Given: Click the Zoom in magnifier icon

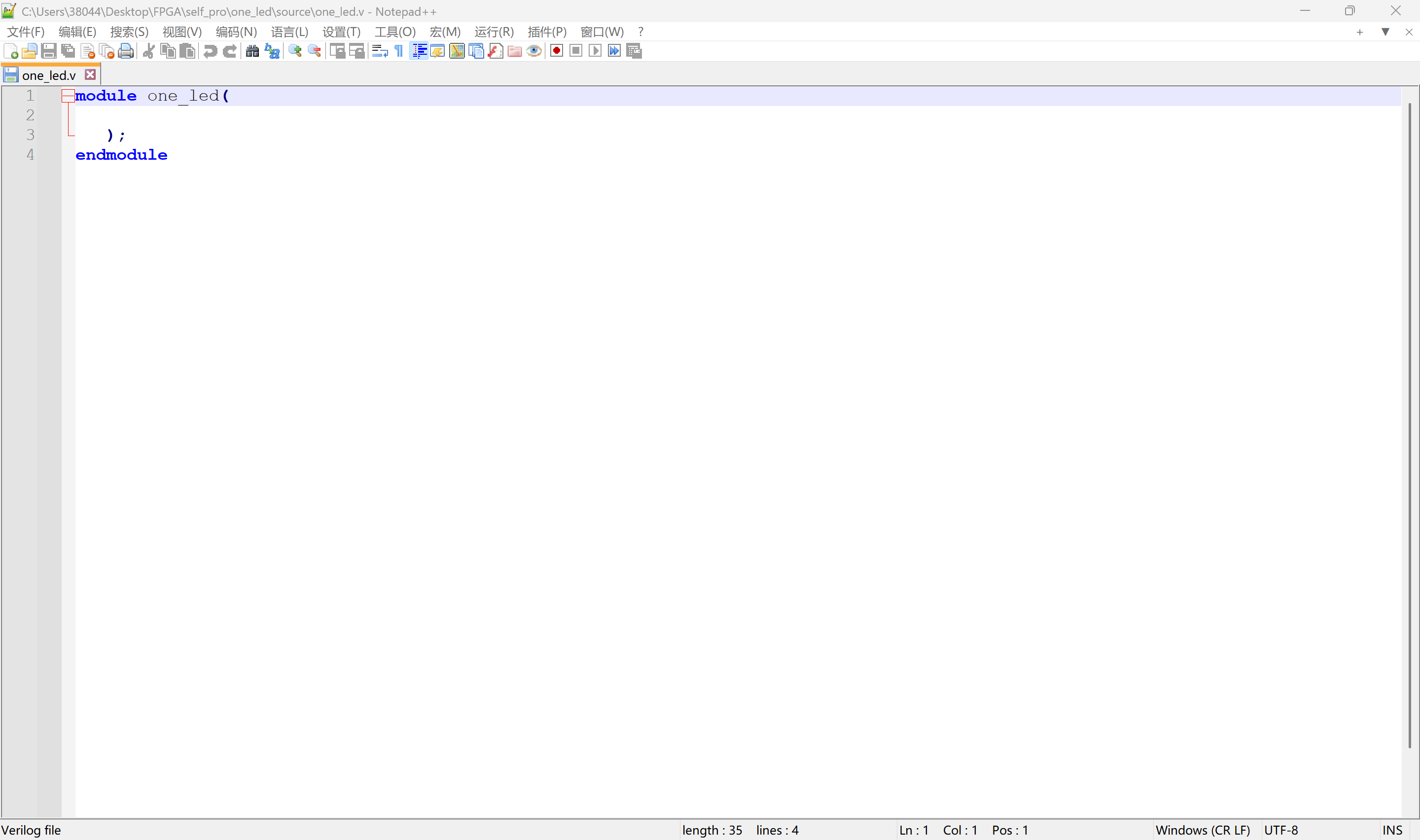Looking at the screenshot, I should coord(295,51).
